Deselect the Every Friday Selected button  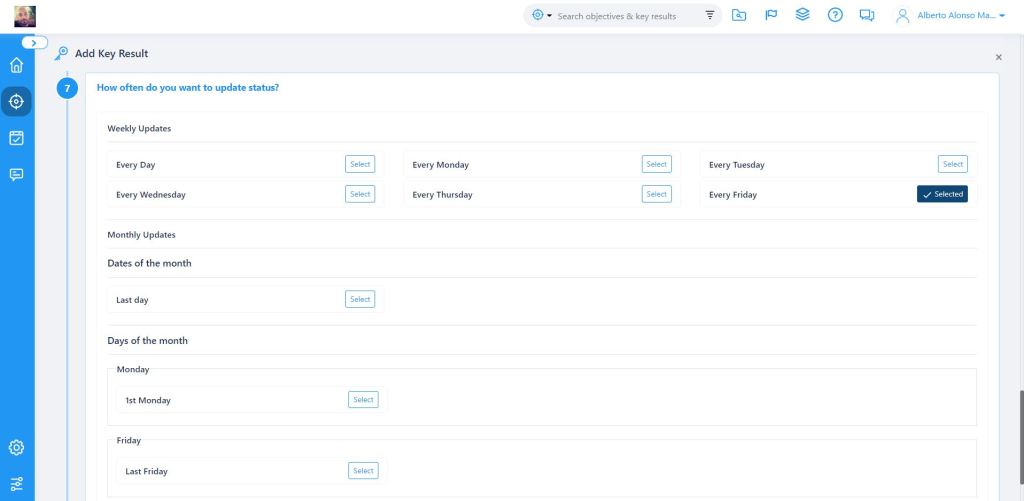[942, 194]
